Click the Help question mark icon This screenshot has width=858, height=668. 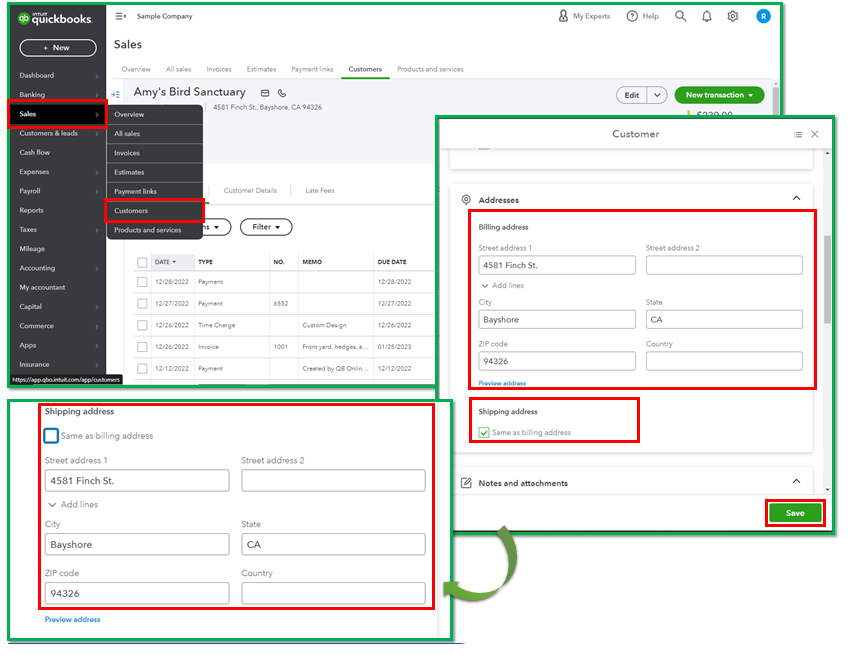[x=632, y=16]
